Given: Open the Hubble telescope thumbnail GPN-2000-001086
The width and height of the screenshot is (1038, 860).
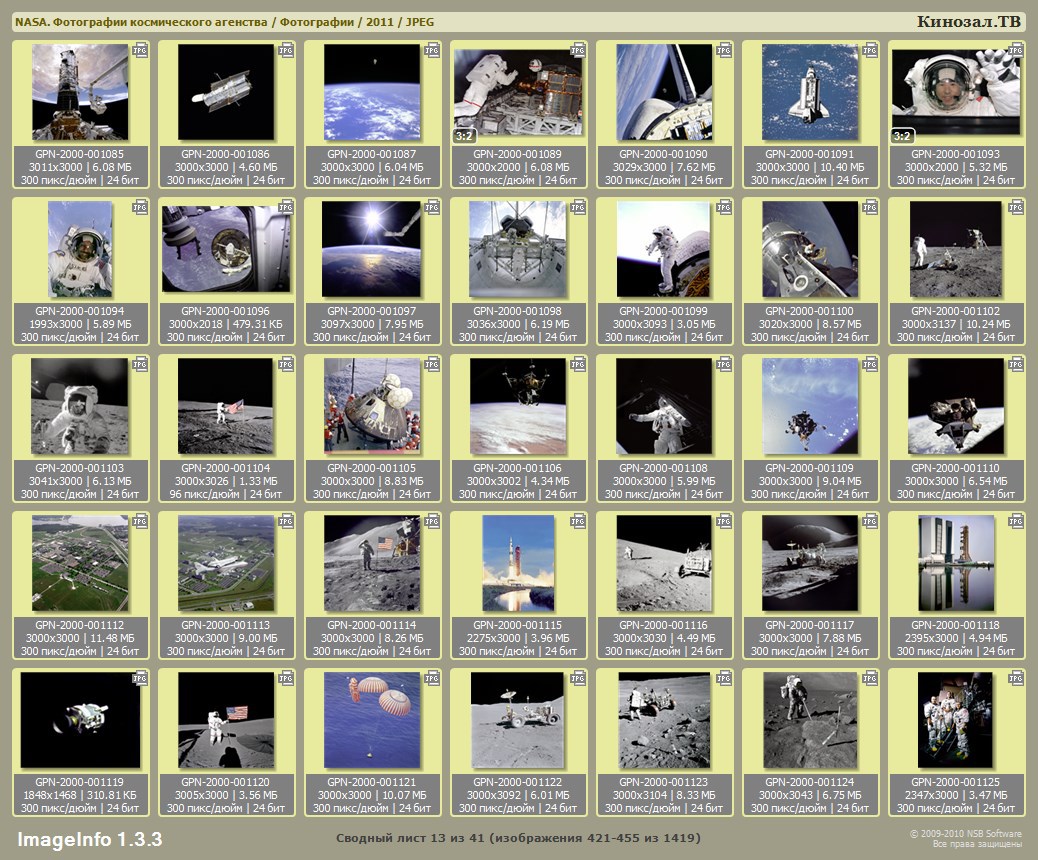Looking at the screenshot, I should 226,92.
